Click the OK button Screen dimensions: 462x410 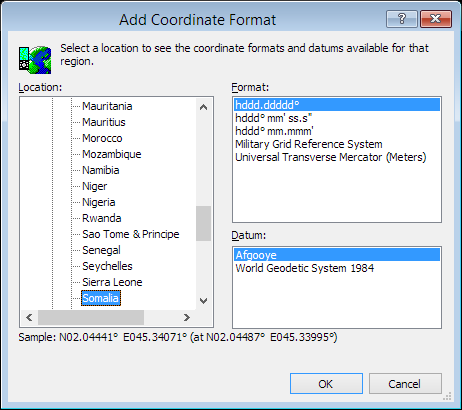click(x=326, y=384)
